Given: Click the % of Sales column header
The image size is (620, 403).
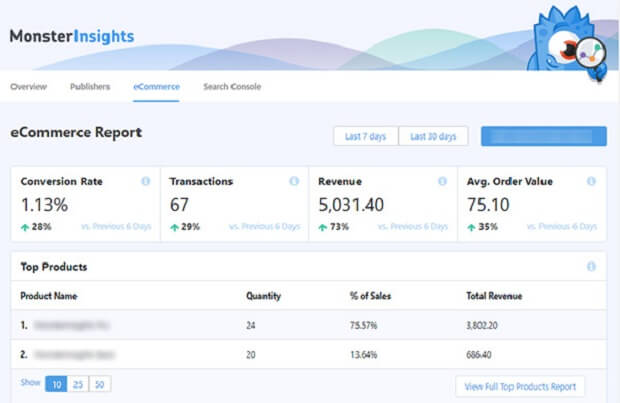Looking at the screenshot, I should [370, 296].
